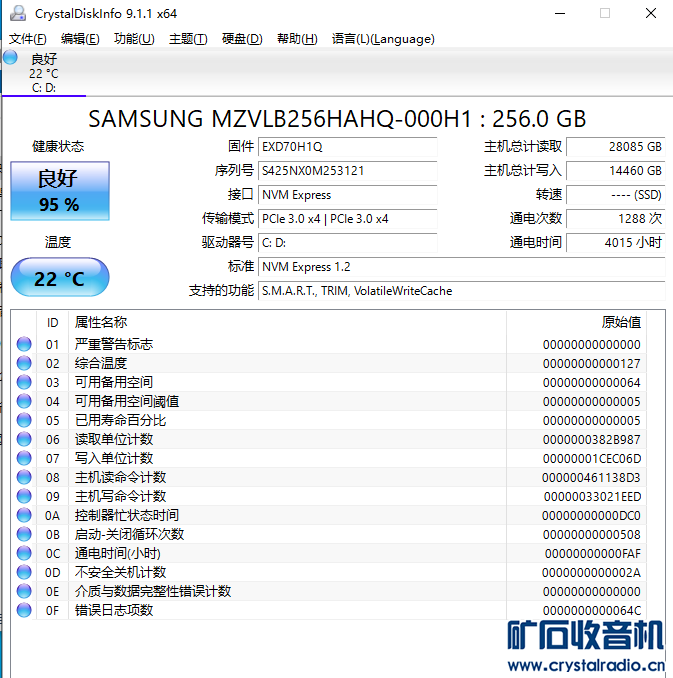Click the 通电时间 value 4015 小时
This screenshot has width=673, height=678.
[x=615, y=243]
